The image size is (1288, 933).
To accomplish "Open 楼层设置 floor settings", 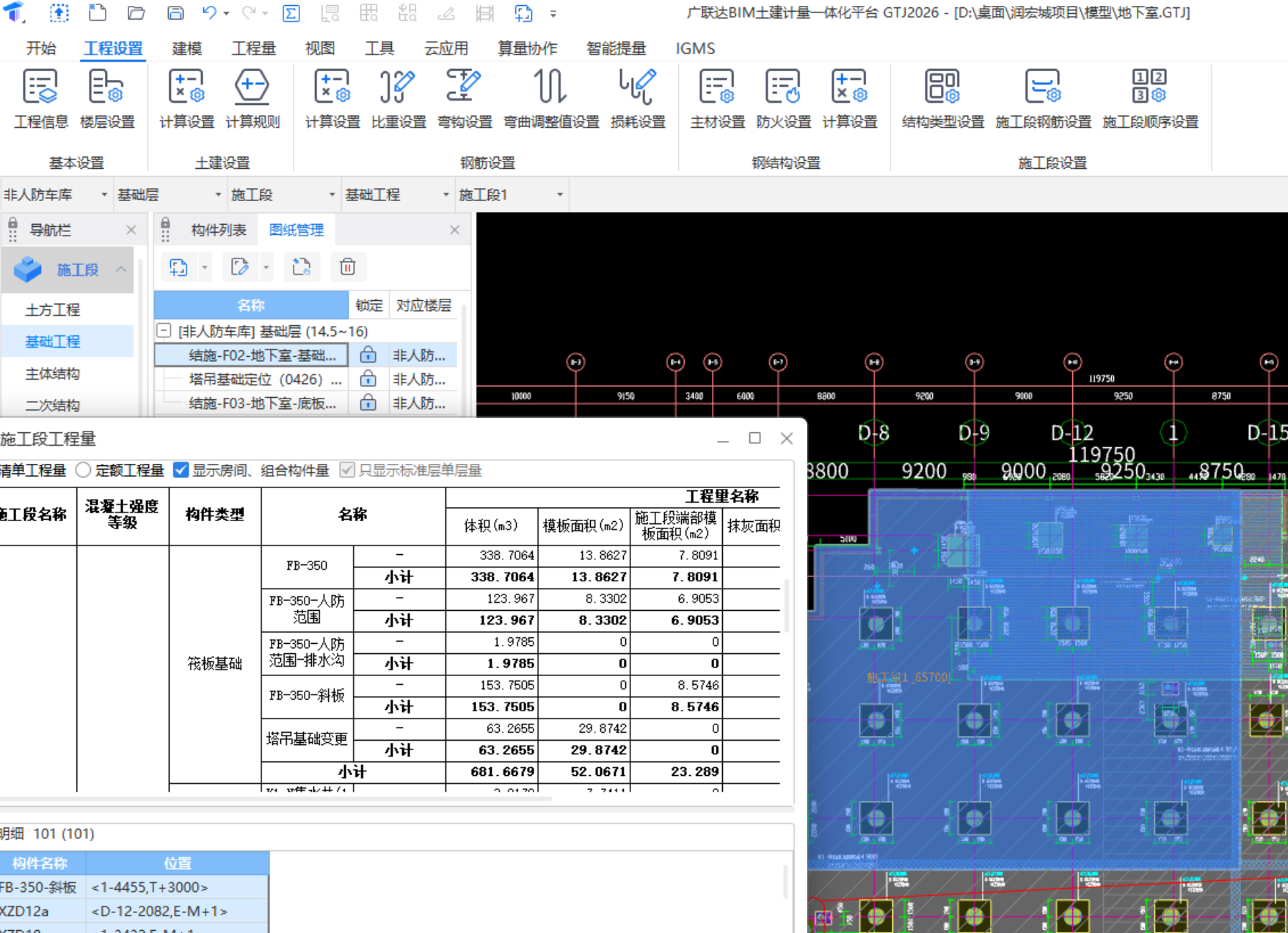I will (x=107, y=99).
